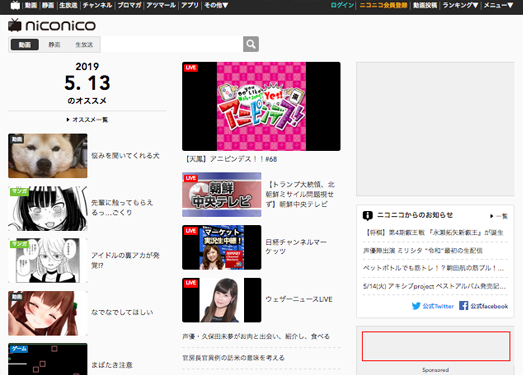The width and height of the screenshot is (523, 375).
Task: Open the official Twitter bird icon
Action: pyautogui.click(x=416, y=306)
